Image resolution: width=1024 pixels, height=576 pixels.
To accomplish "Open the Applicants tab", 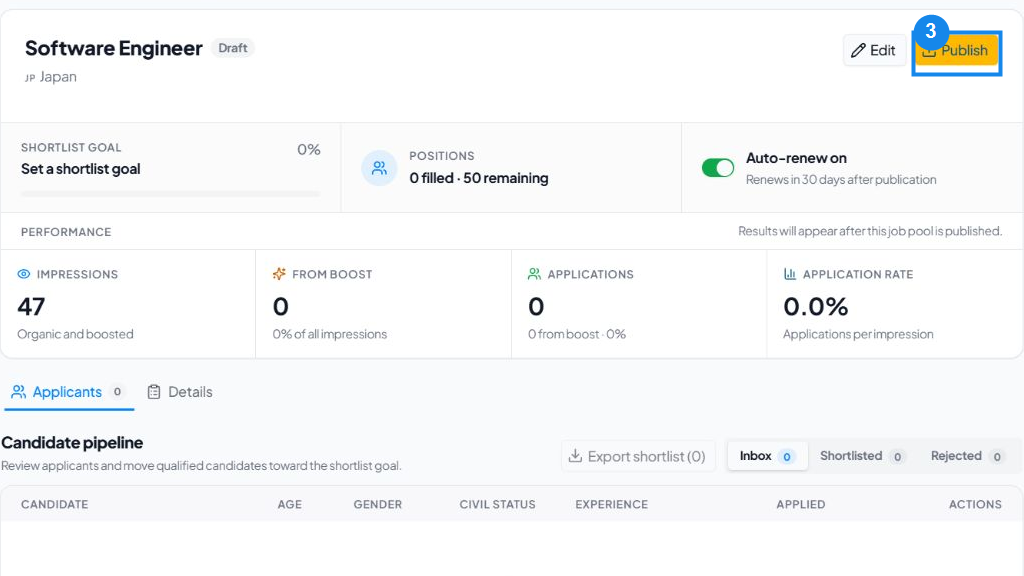I will [x=68, y=392].
